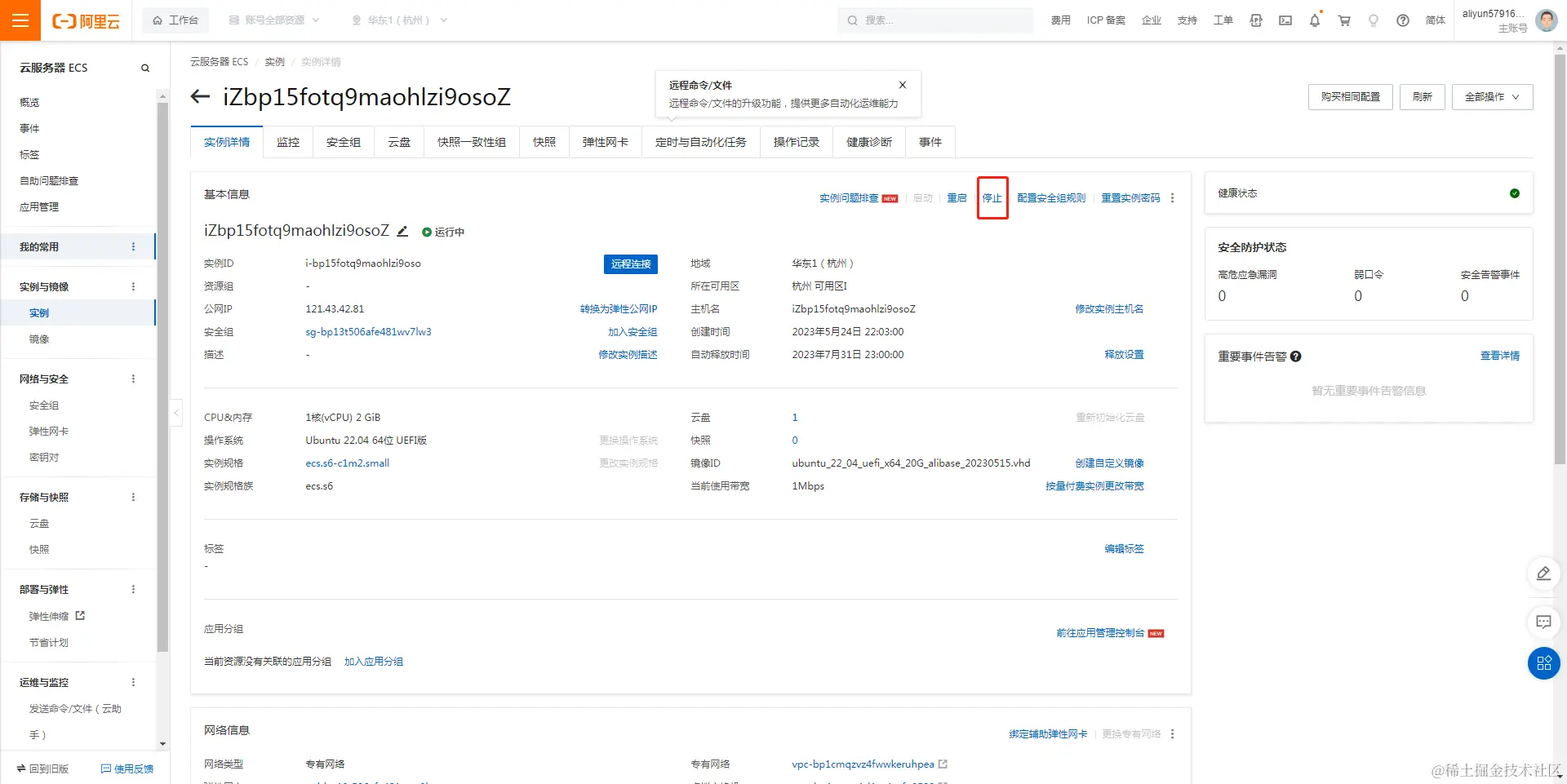This screenshot has width=1567, height=784.
Task: Open the help question mark icon in the top bar
Action: tap(1403, 20)
